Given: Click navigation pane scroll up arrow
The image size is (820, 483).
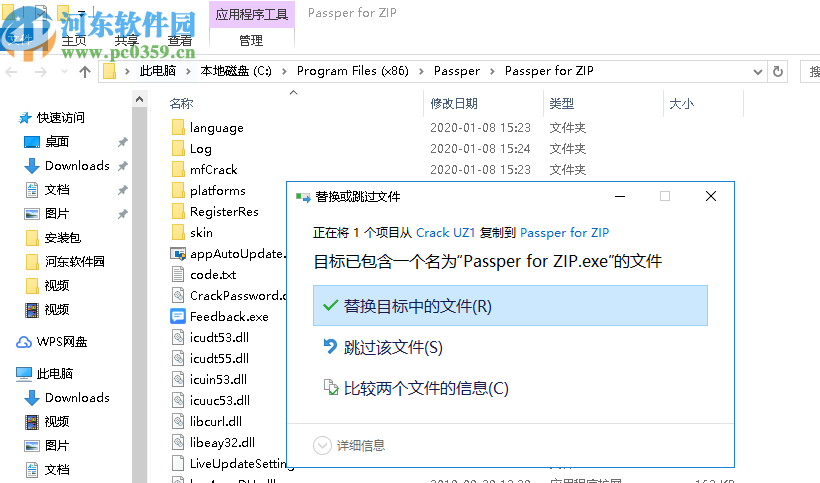Looking at the screenshot, I should tap(139, 99).
